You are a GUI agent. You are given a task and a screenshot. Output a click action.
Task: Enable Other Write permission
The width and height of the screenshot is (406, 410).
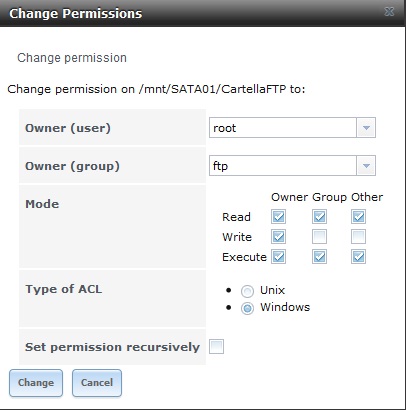tap(358, 237)
